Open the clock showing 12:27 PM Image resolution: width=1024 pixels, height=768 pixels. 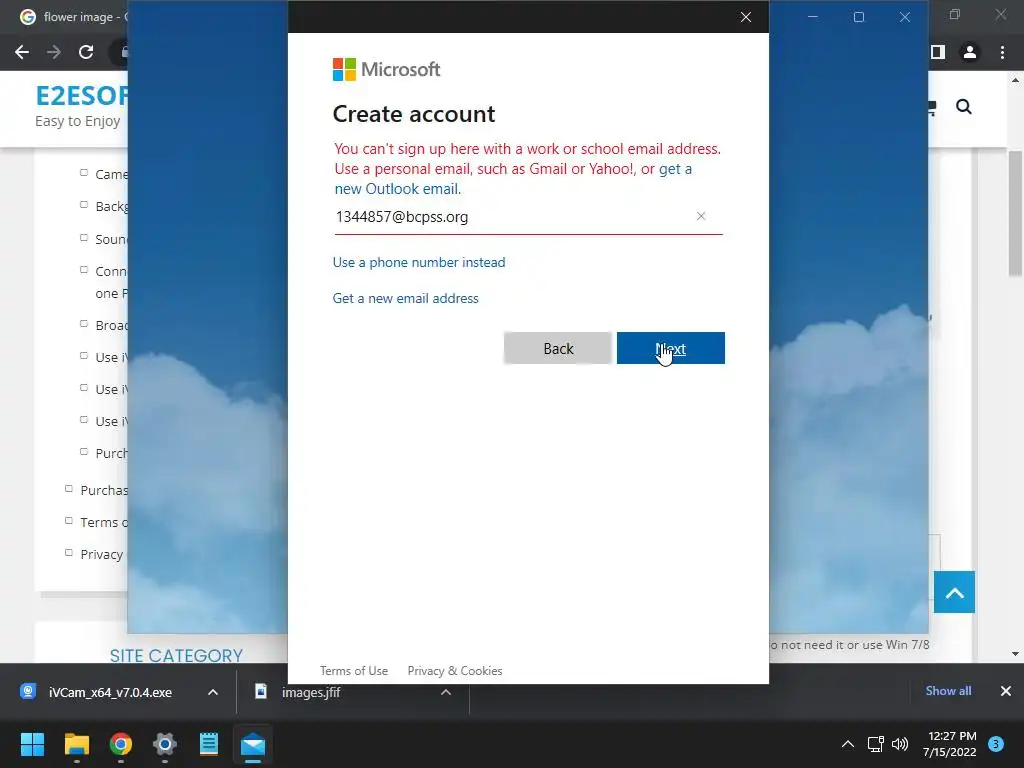[x=950, y=744]
